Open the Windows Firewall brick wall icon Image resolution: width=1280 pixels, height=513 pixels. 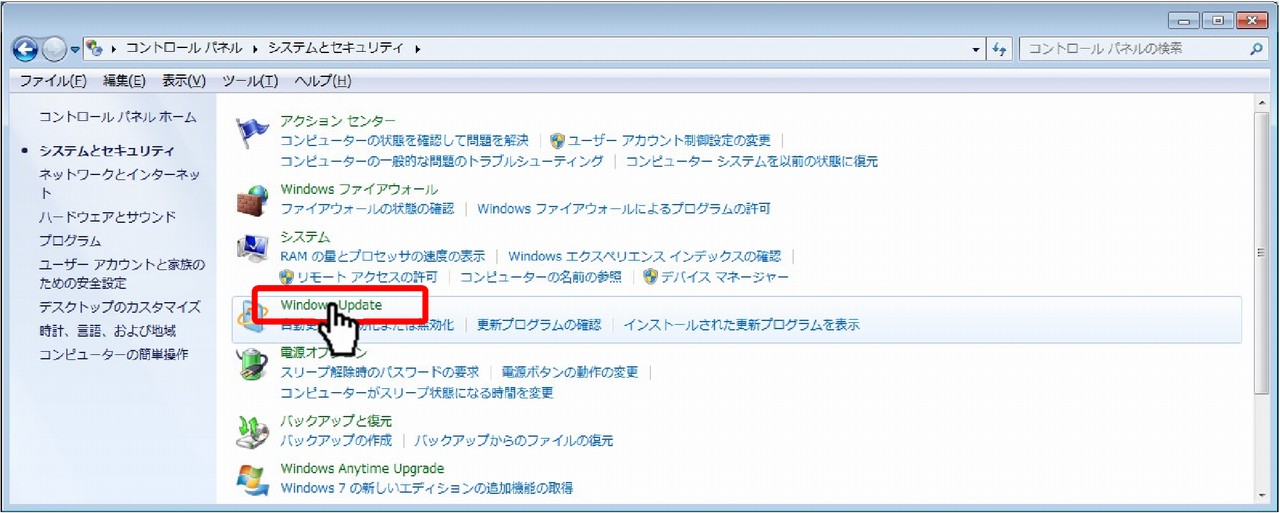click(x=252, y=199)
